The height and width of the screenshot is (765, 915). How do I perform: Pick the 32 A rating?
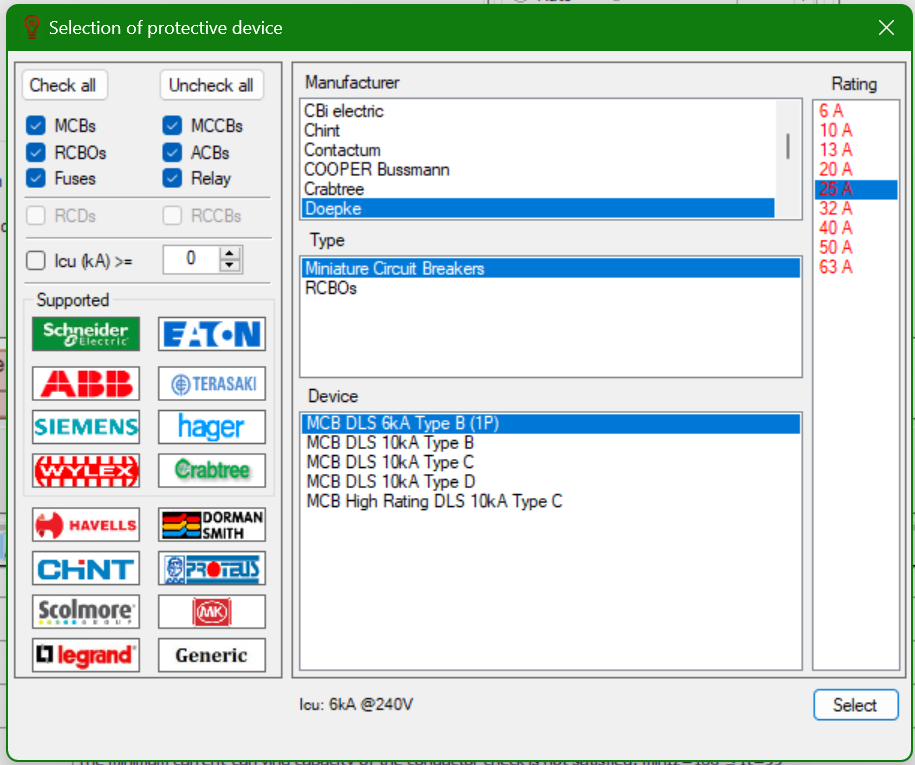tap(855, 208)
